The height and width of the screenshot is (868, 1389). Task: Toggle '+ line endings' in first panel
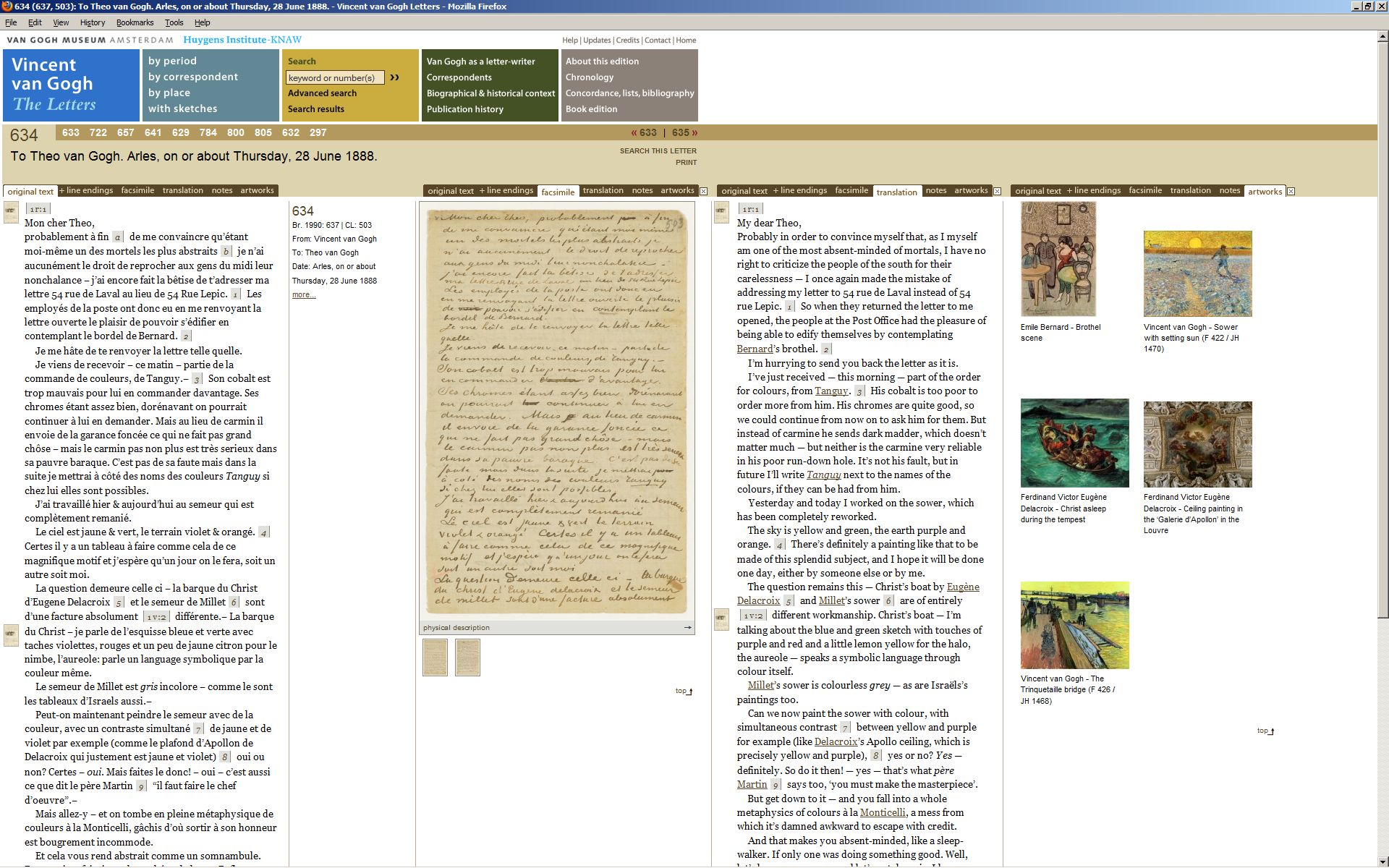(86, 190)
